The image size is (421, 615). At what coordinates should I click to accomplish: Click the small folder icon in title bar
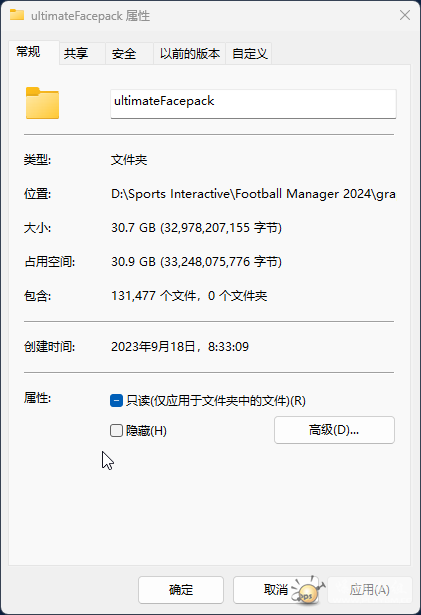(x=17, y=15)
